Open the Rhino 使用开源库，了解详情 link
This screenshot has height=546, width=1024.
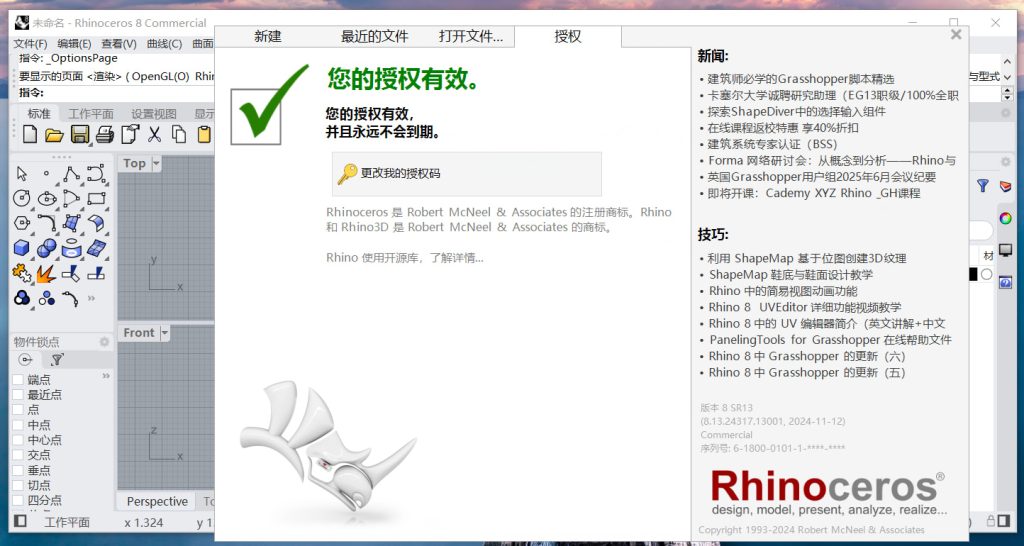pyautogui.click(x=405, y=257)
